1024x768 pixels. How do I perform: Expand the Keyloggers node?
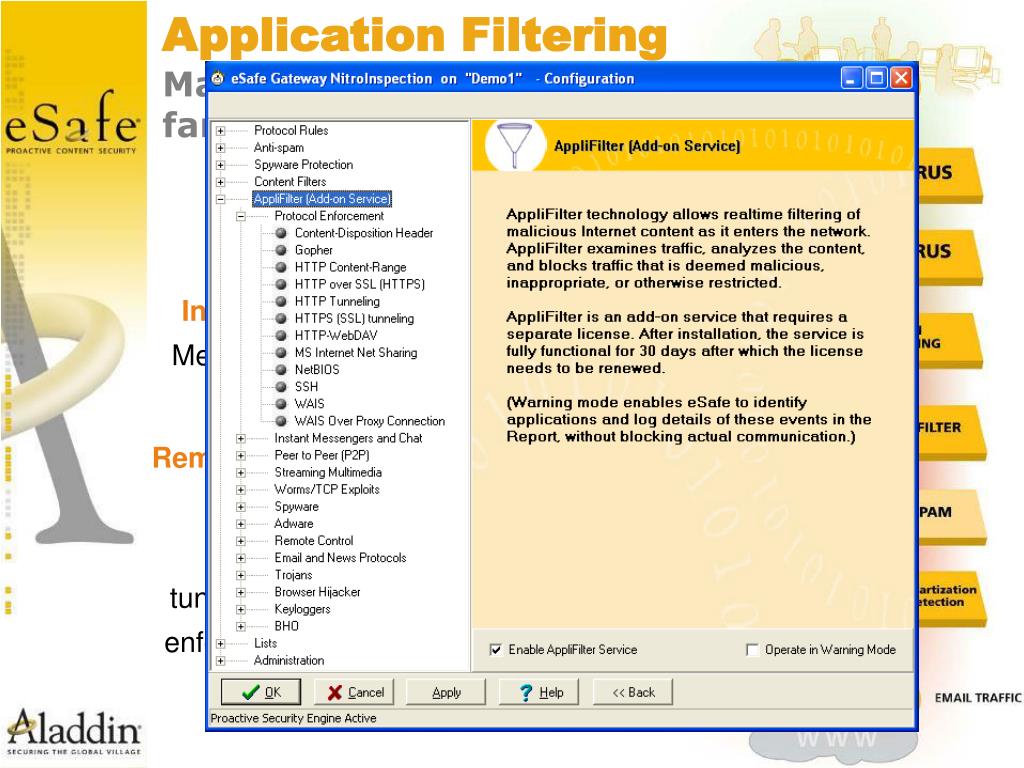[241, 609]
